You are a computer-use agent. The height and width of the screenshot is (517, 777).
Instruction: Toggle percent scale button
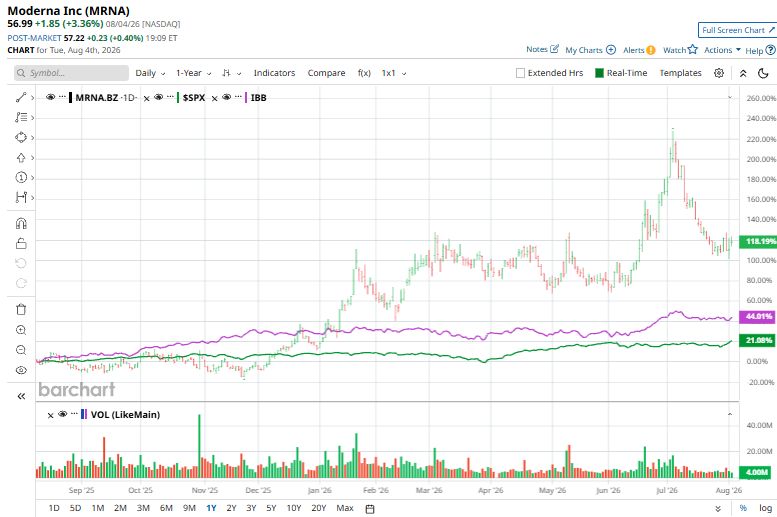pyautogui.click(x=743, y=508)
